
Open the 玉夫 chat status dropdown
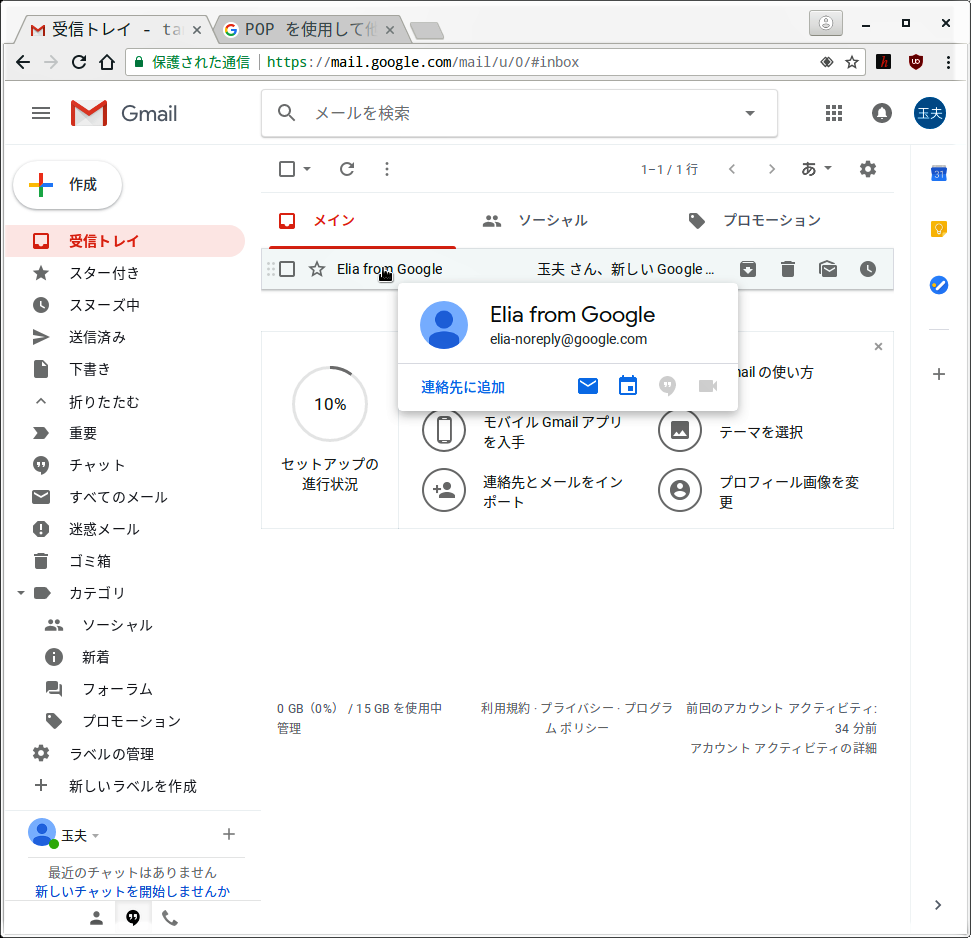(95, 836)
